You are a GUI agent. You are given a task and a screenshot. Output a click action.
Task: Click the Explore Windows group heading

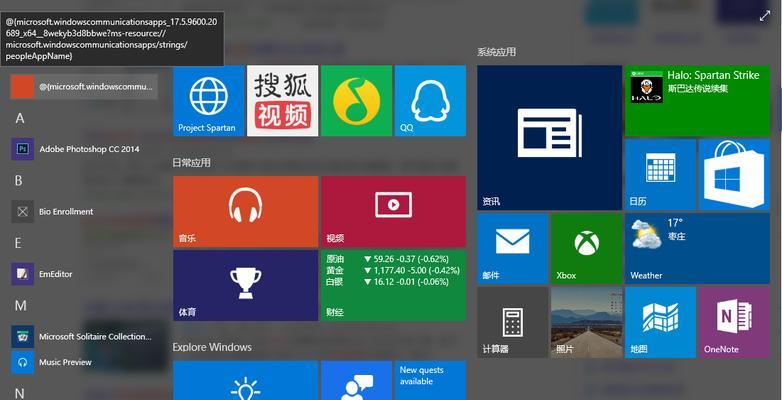212,347
